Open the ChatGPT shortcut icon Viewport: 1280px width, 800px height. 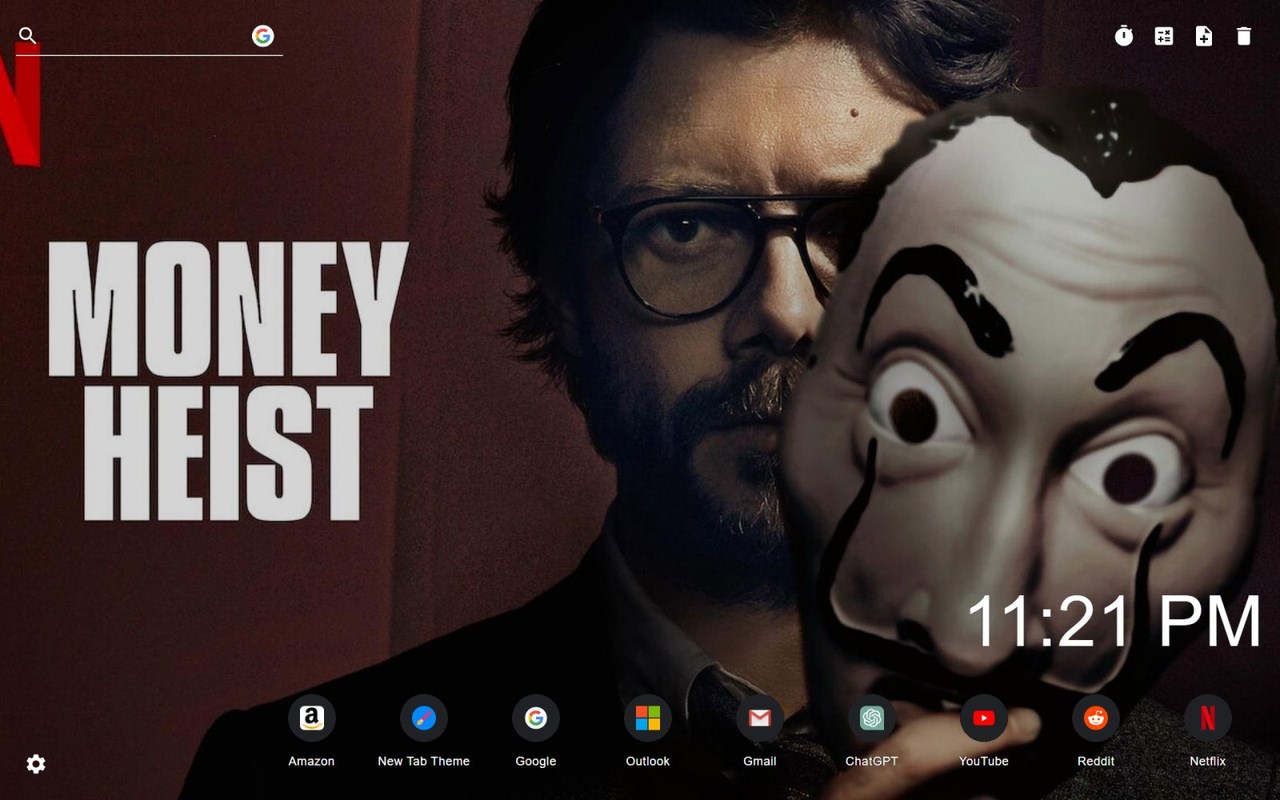(872, 718)
